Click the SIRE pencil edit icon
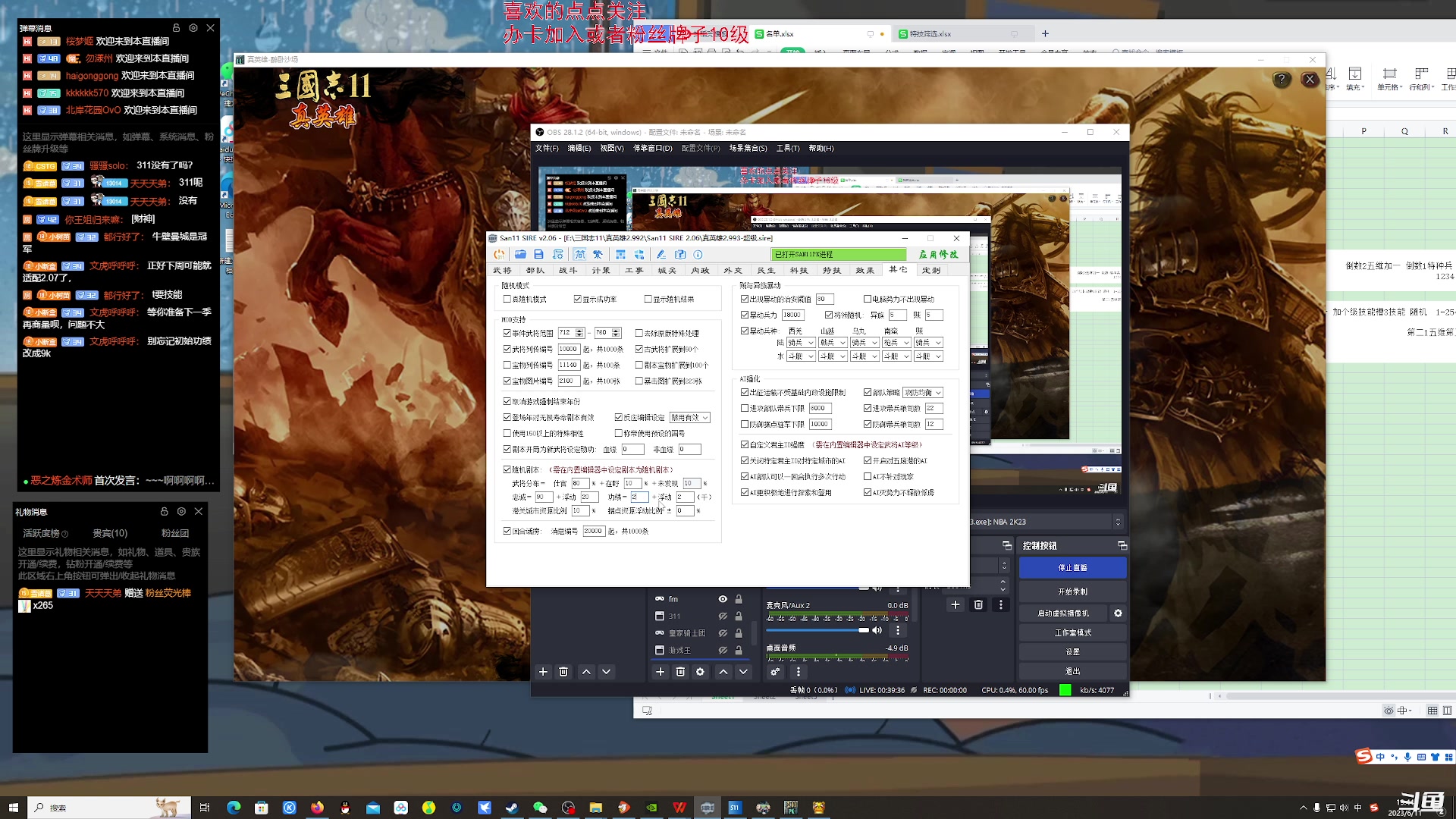 pyautogui.click(x=661, y=255)
